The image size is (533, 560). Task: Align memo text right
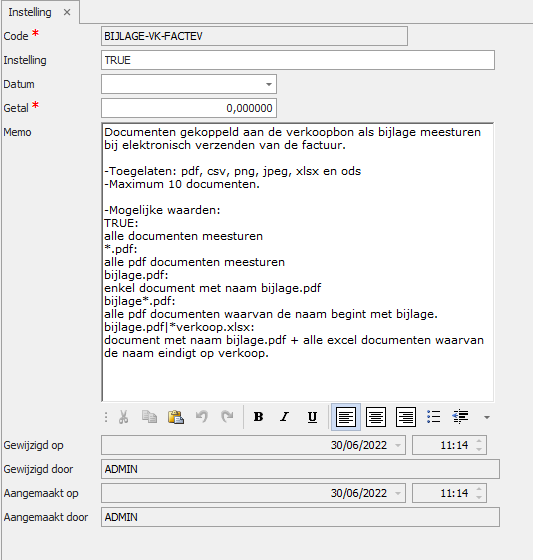[406, 417]
